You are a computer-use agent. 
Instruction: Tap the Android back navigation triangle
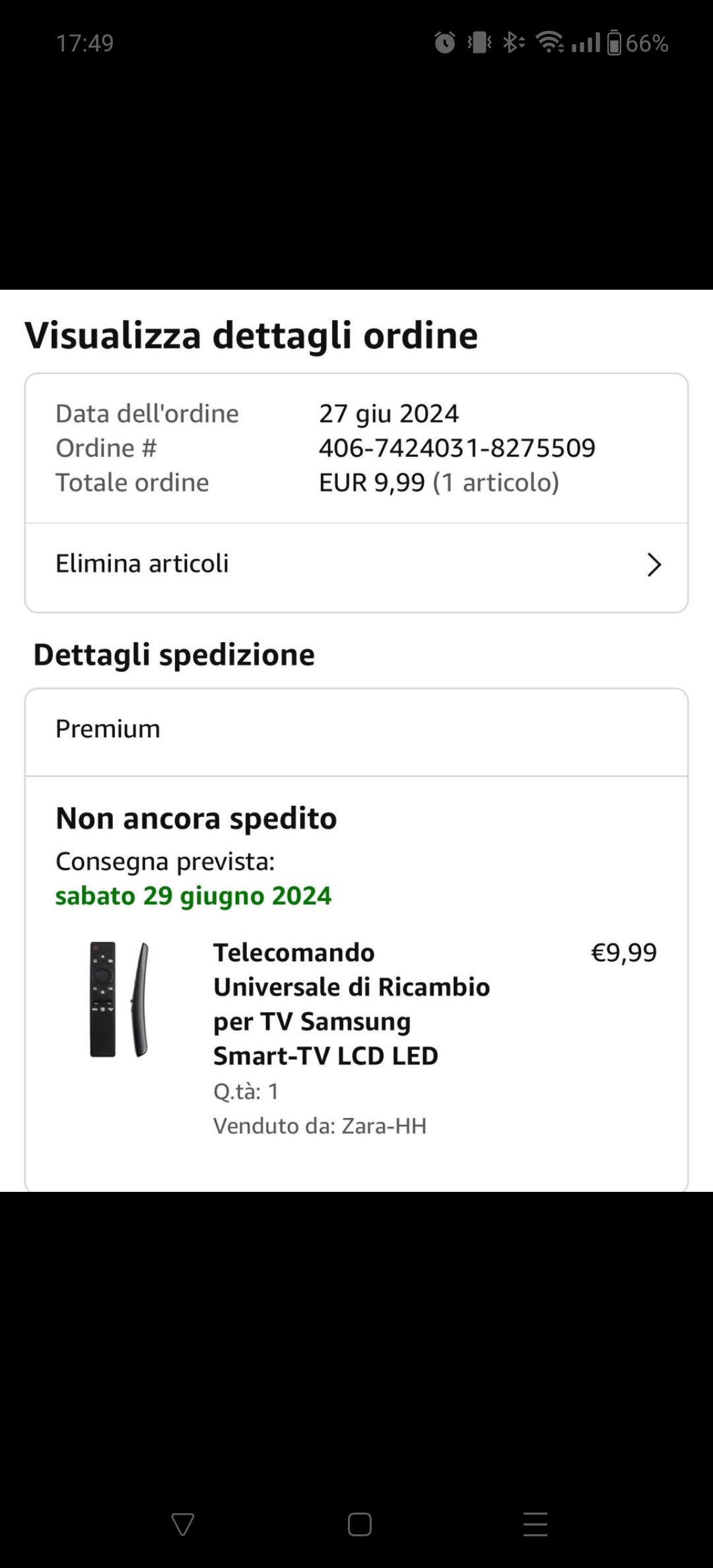tap(182, 1524)
